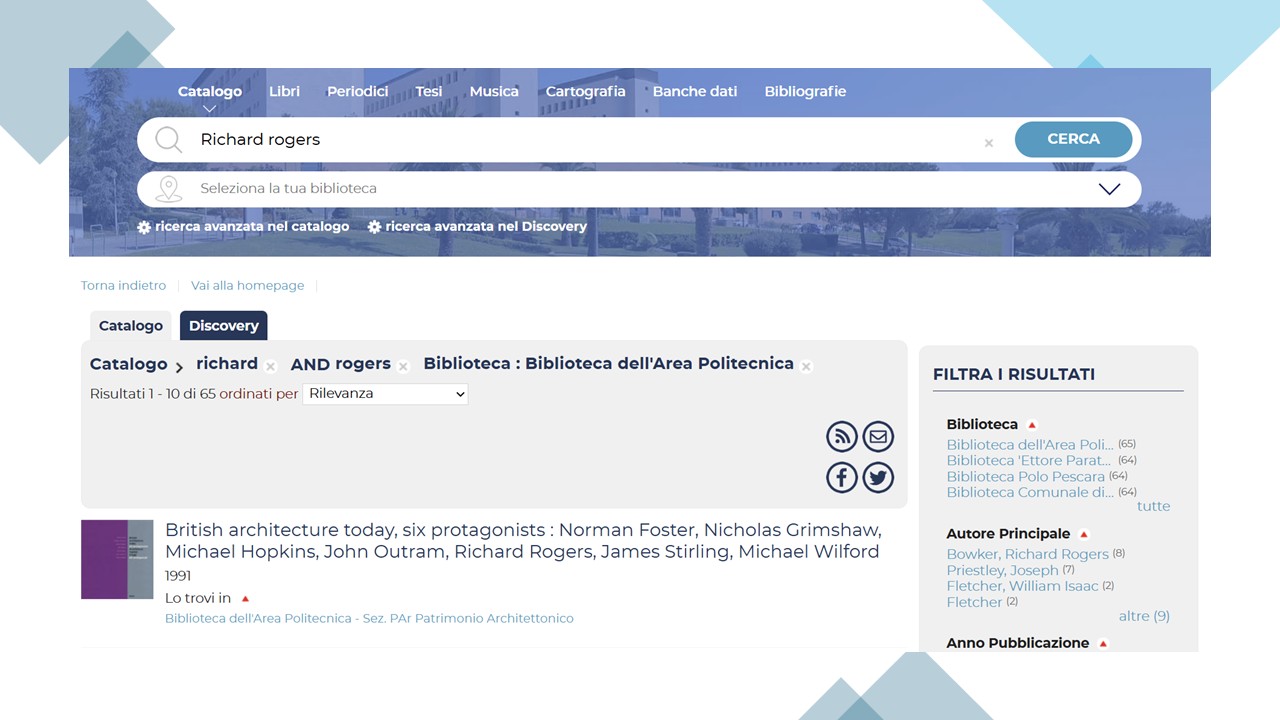
Task: Share results via Twitter icon
Action: coord(878,478)
